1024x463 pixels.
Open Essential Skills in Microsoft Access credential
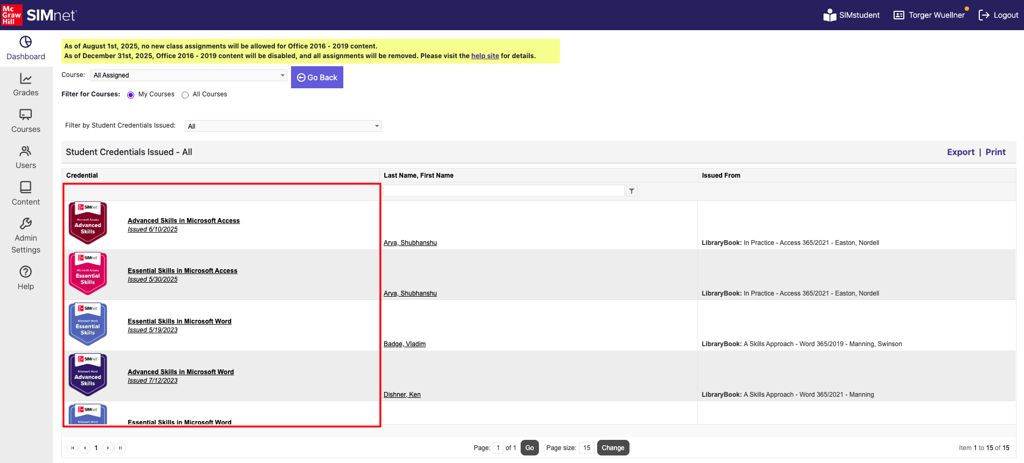click(182, 270)
